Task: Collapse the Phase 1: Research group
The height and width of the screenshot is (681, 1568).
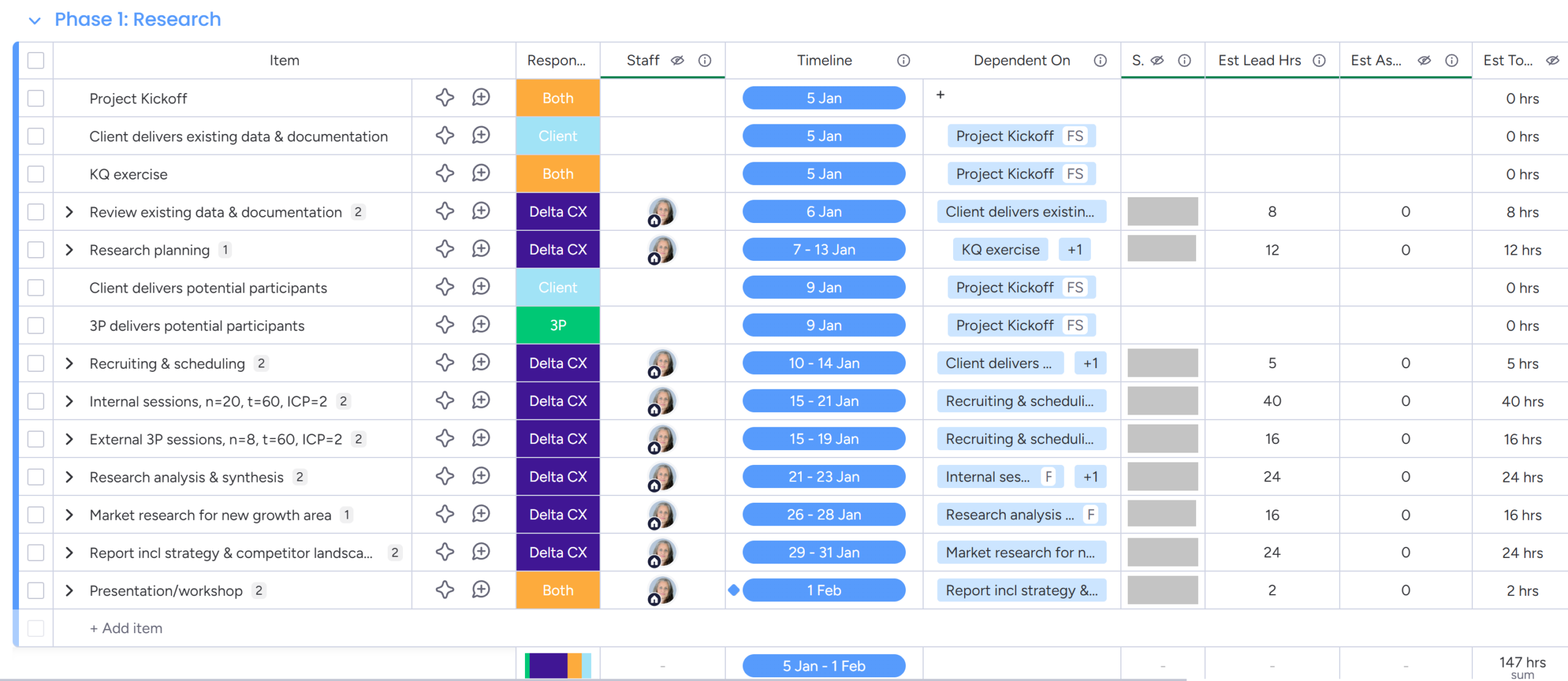Action: coord(35,20)
